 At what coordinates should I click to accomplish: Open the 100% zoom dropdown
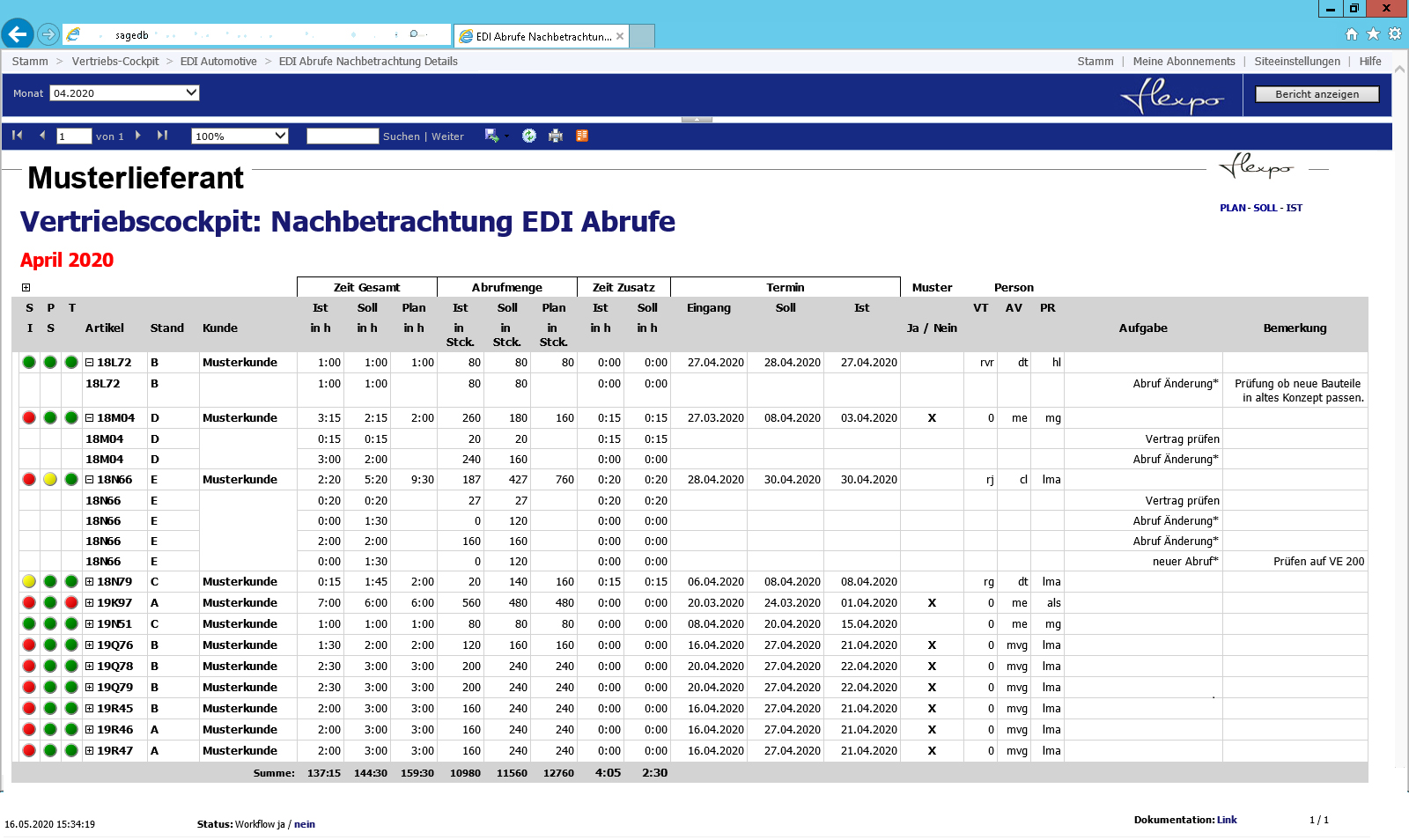pyautogui.click(x=240, y=136)
